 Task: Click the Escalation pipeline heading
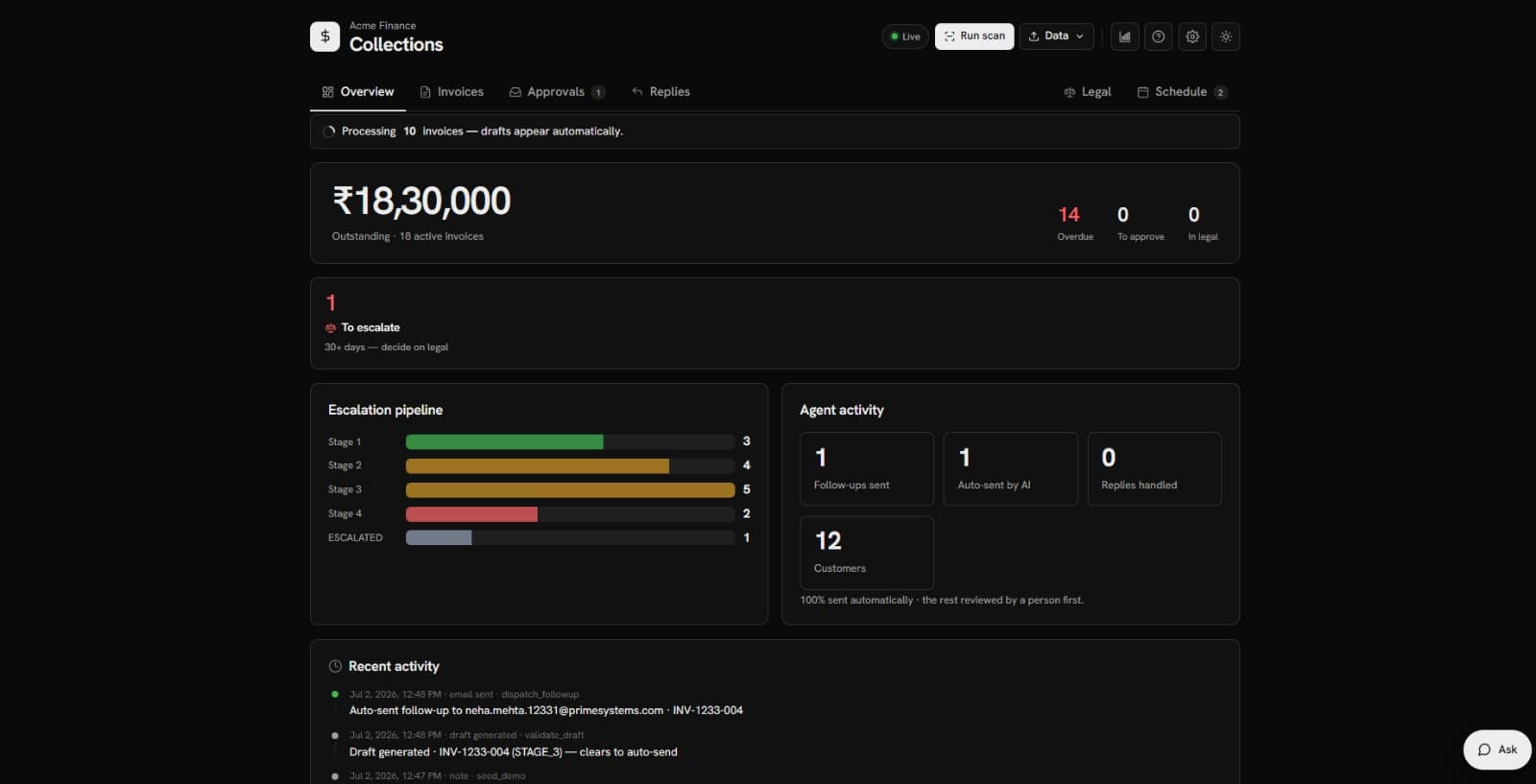385,410
